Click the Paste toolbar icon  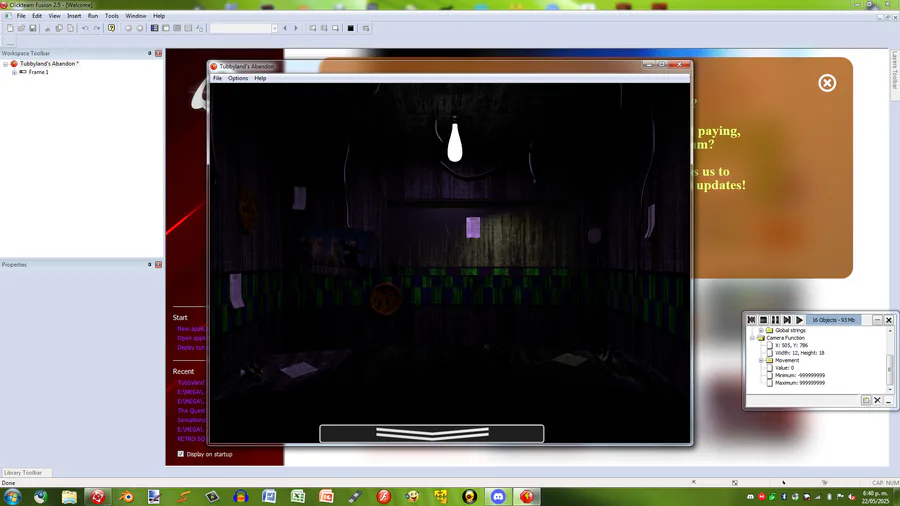click(x=71, y=28)
